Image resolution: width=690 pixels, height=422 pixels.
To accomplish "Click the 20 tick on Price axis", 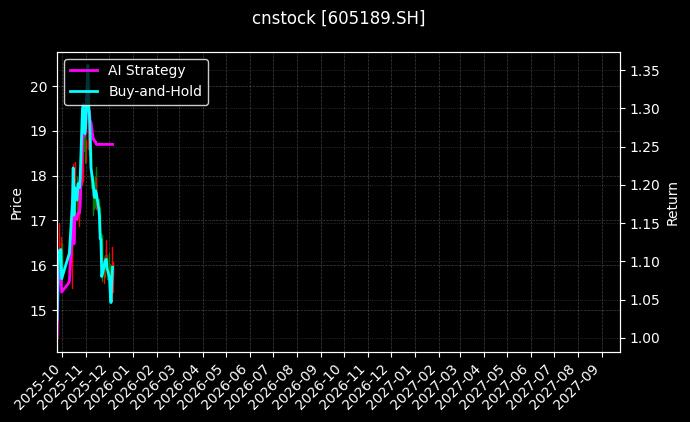I will click(39, 87).
